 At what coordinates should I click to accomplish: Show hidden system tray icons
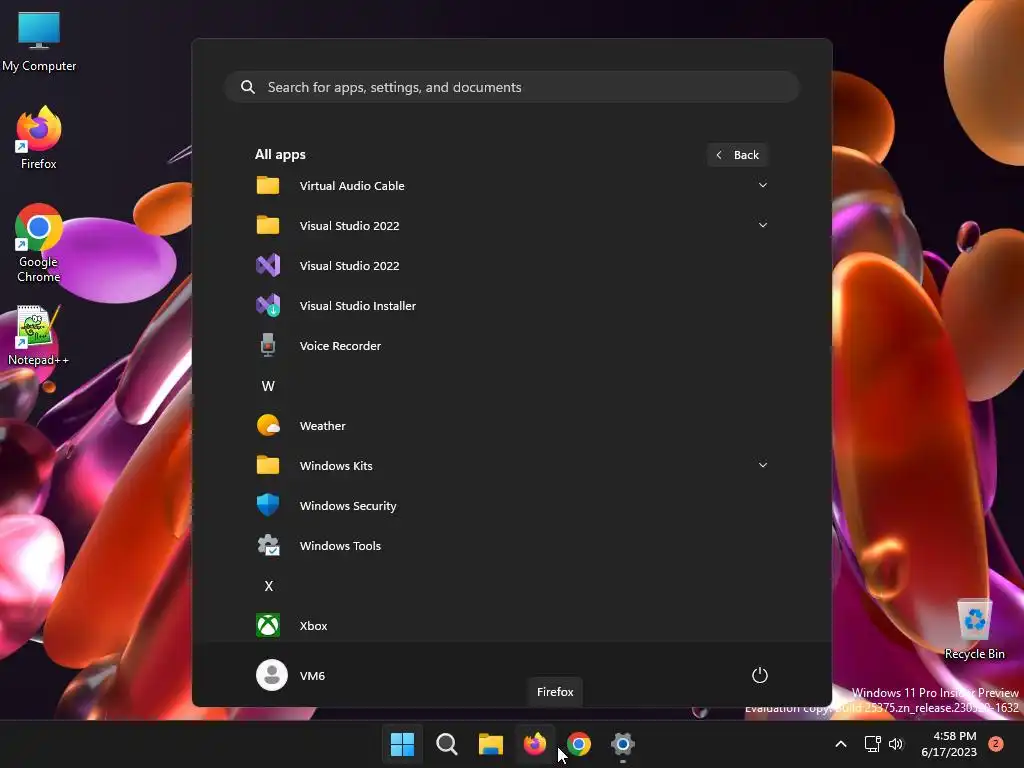(x=841, y=744)
